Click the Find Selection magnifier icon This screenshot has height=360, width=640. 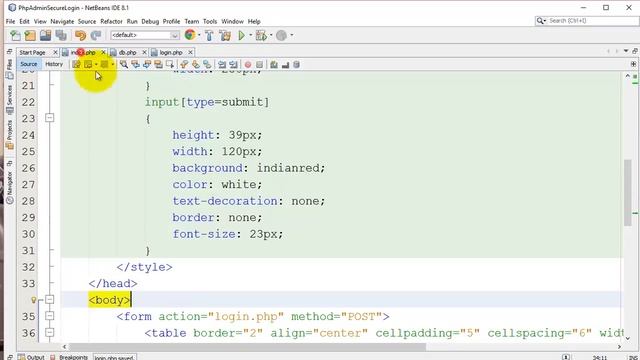pyautogui.click(x=124, y=64)
